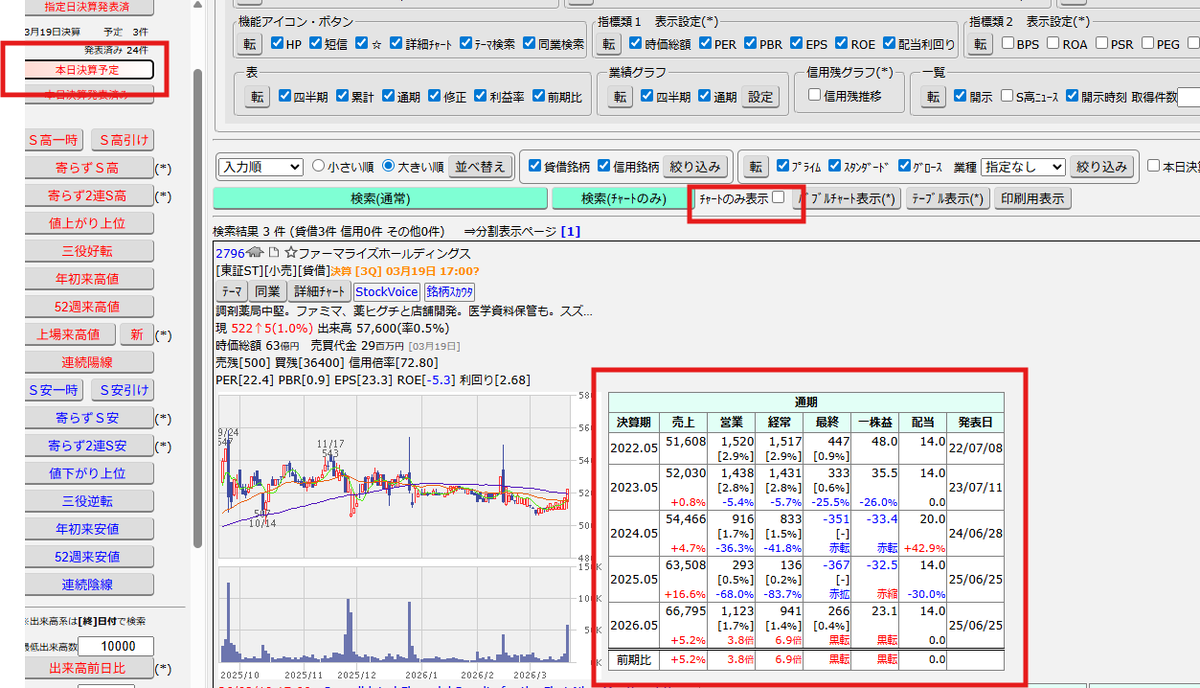This screenshot has height=688, width=1200.
Task: Toggle the テーマ検索 checkbox
Action: point(467,43)
